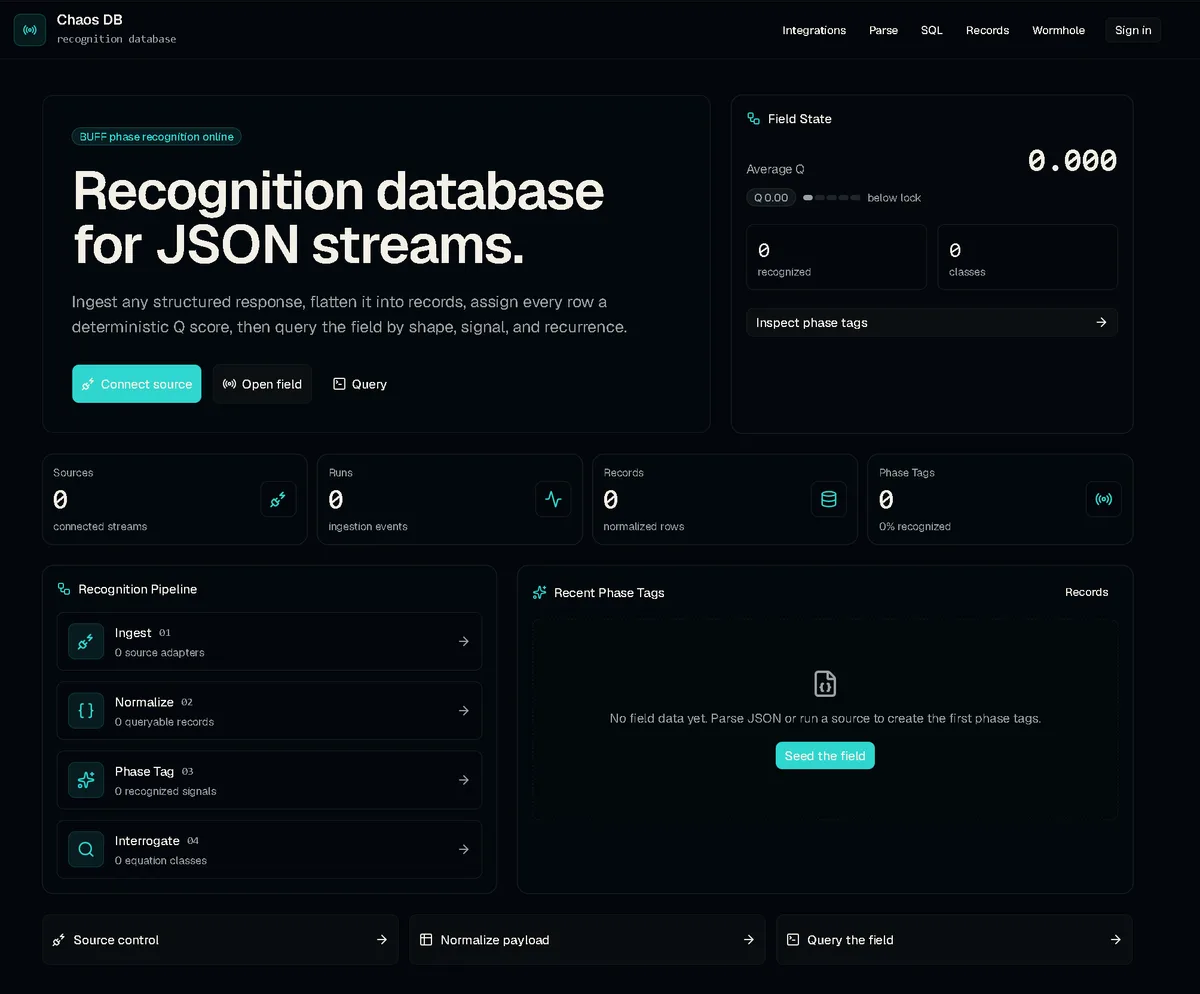The height and width of the screenshot is (994, 1200).
Task: Open the Phase Tag row arrow
Action: (x=464, y=780)
